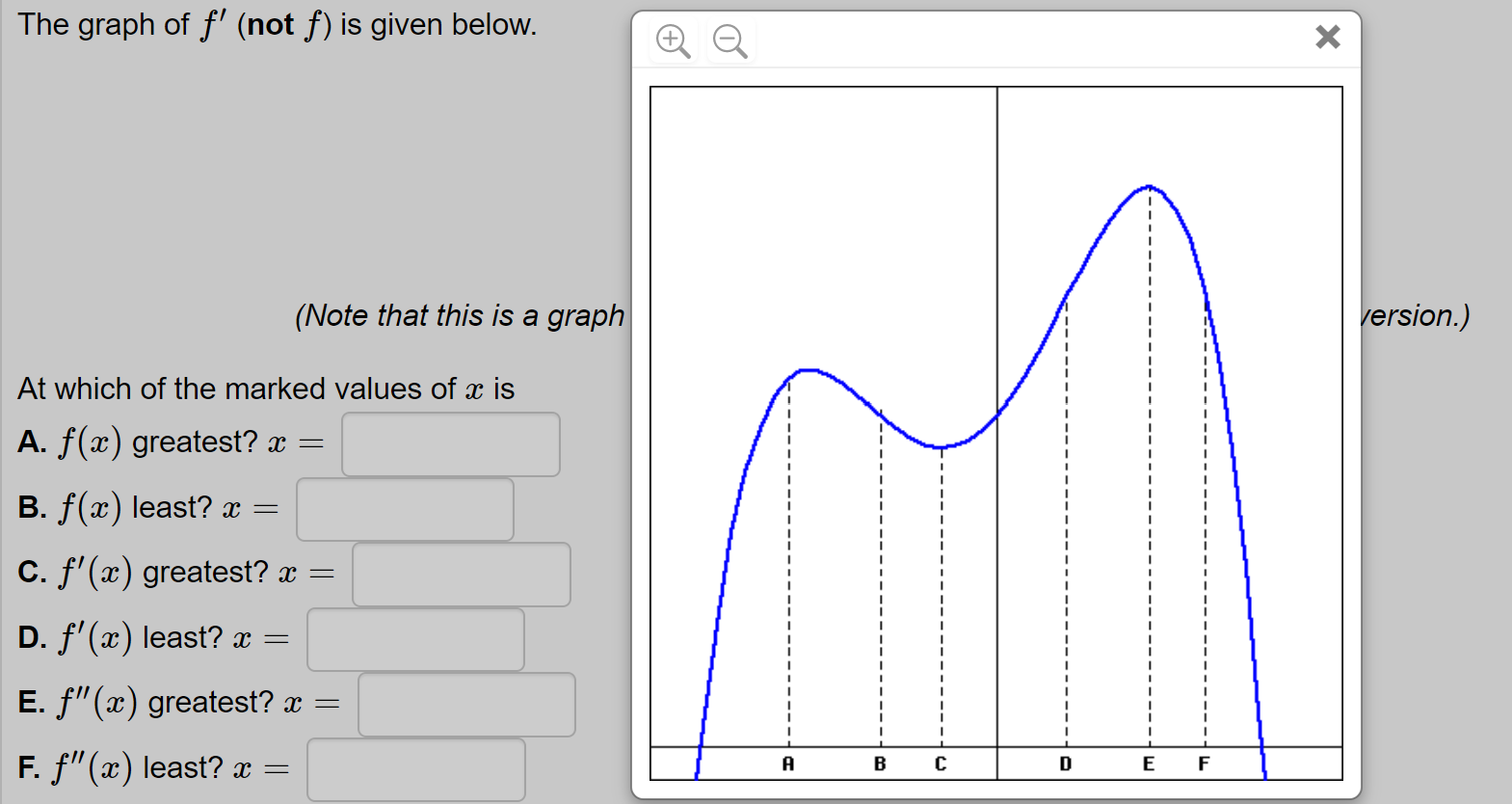1512x804 pixels.
Task: Focus the f''(x) greatest answer box
Action: 465,704
